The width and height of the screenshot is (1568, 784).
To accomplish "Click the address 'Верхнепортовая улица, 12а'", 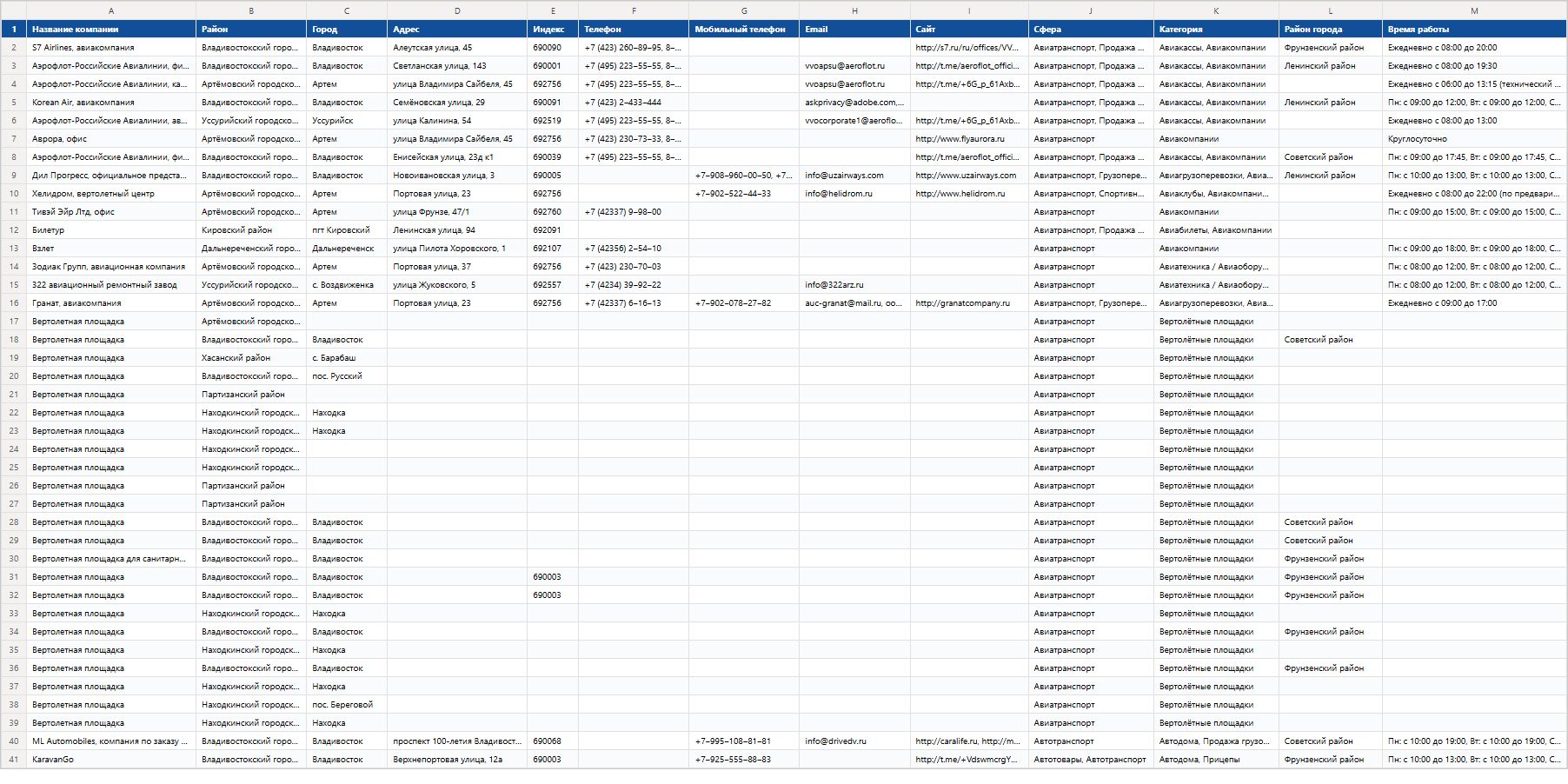I will 457,760.
